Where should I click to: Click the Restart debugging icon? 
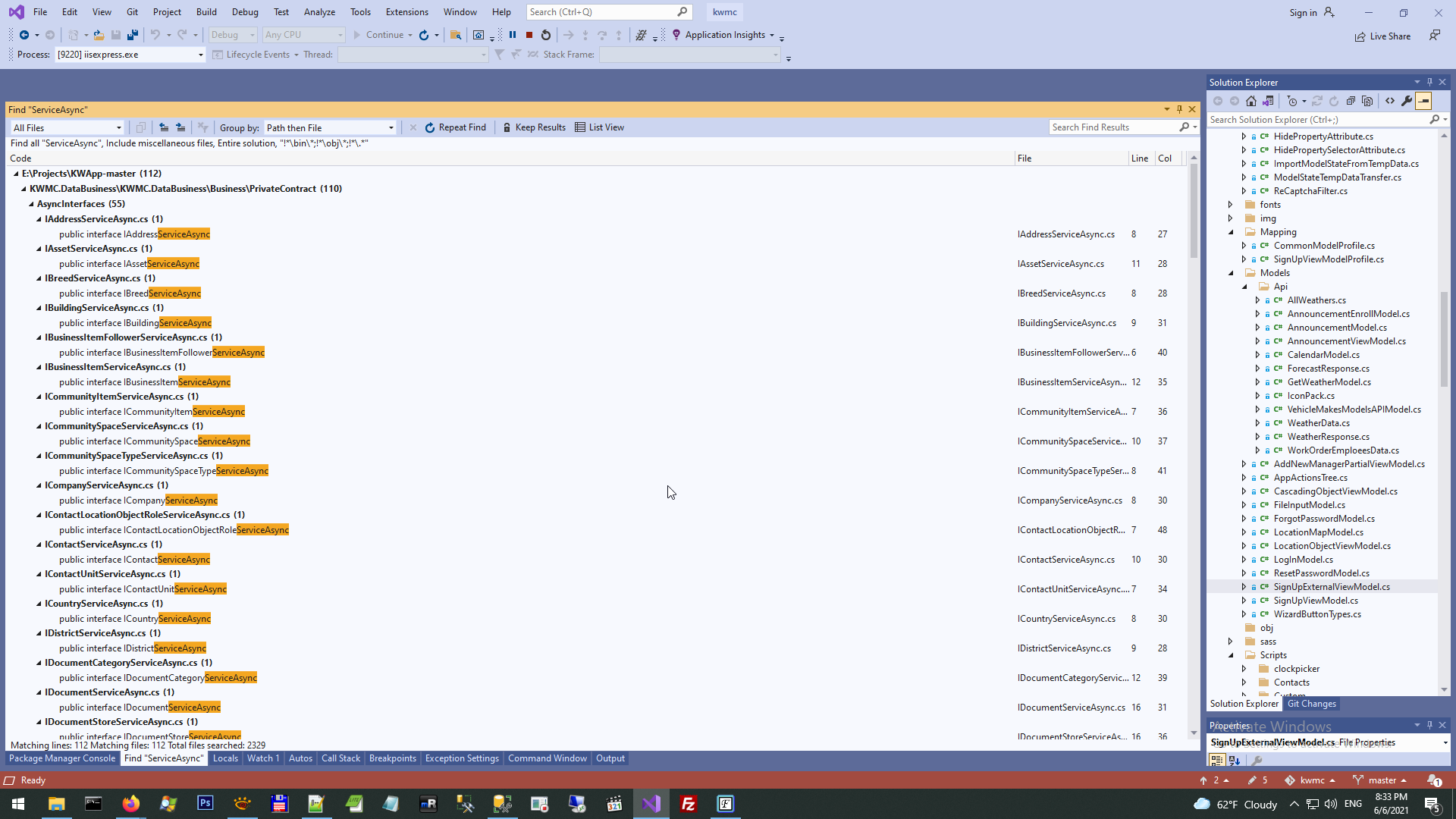(x=546, y=35)
